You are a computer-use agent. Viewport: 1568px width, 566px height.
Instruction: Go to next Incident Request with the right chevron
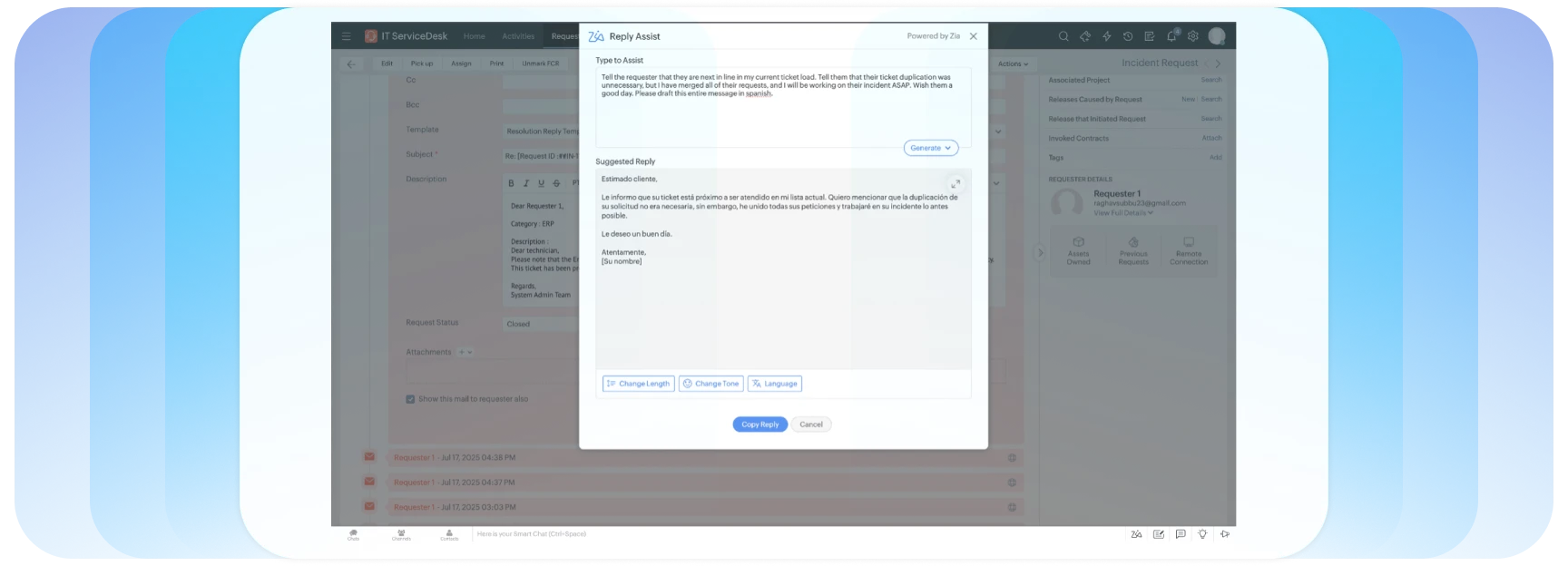tap(1218, 63)
